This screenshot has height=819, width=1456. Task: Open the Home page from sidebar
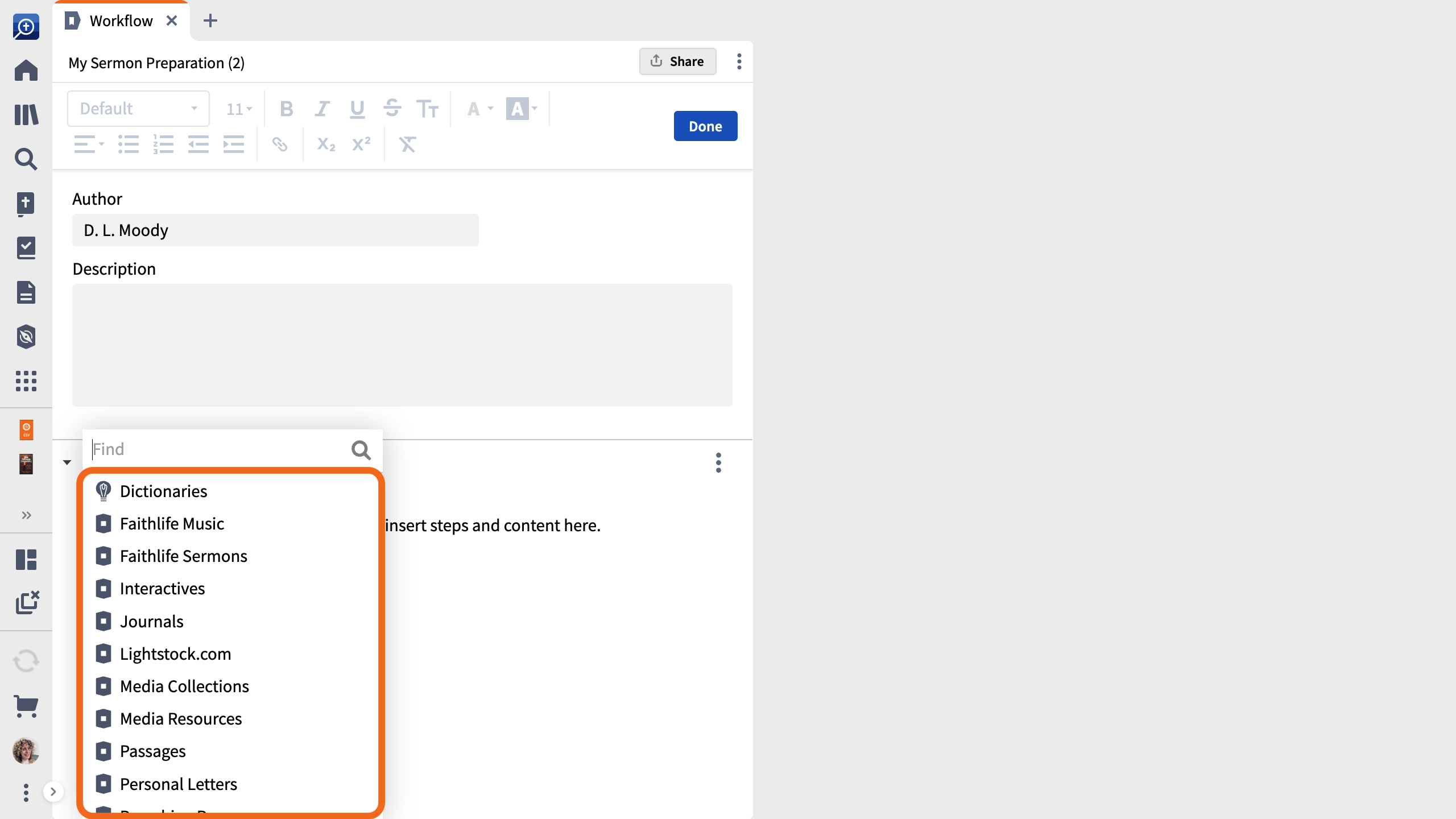[26, 71]
